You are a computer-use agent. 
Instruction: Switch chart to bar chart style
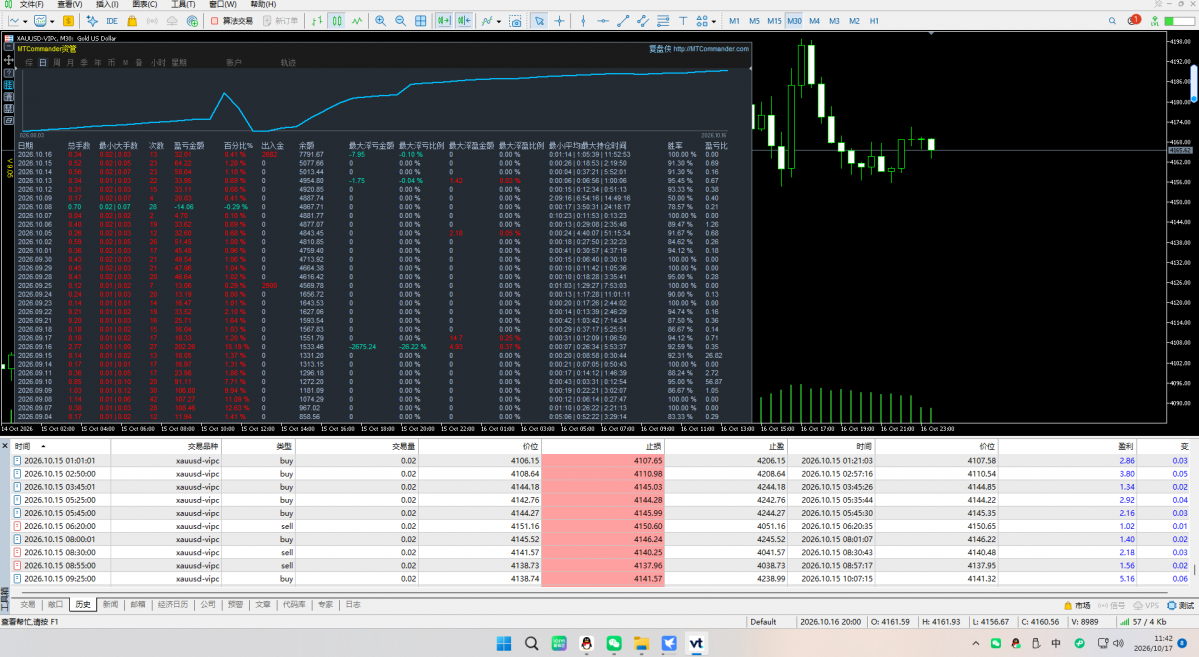coord(317,21)
